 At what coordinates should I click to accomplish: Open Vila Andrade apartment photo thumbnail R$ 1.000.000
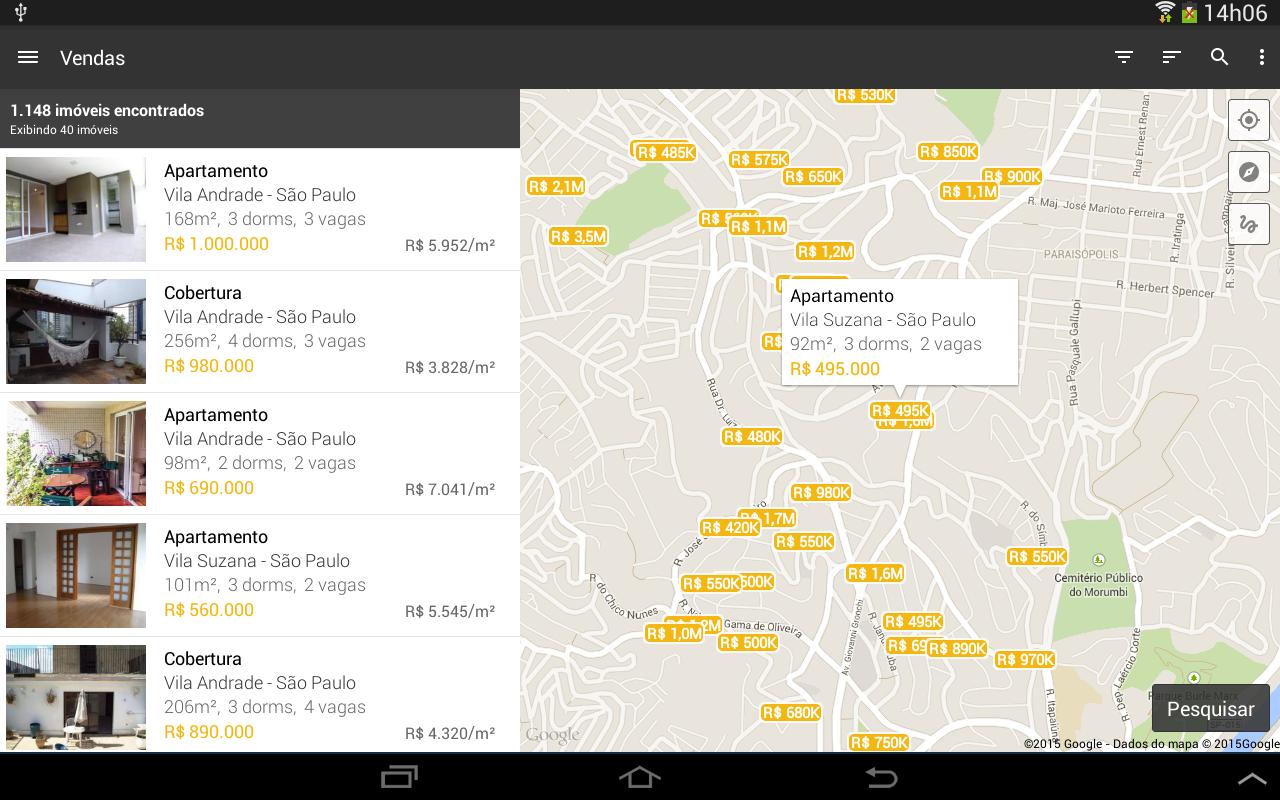pyautogui.click(x=76, y=209)
